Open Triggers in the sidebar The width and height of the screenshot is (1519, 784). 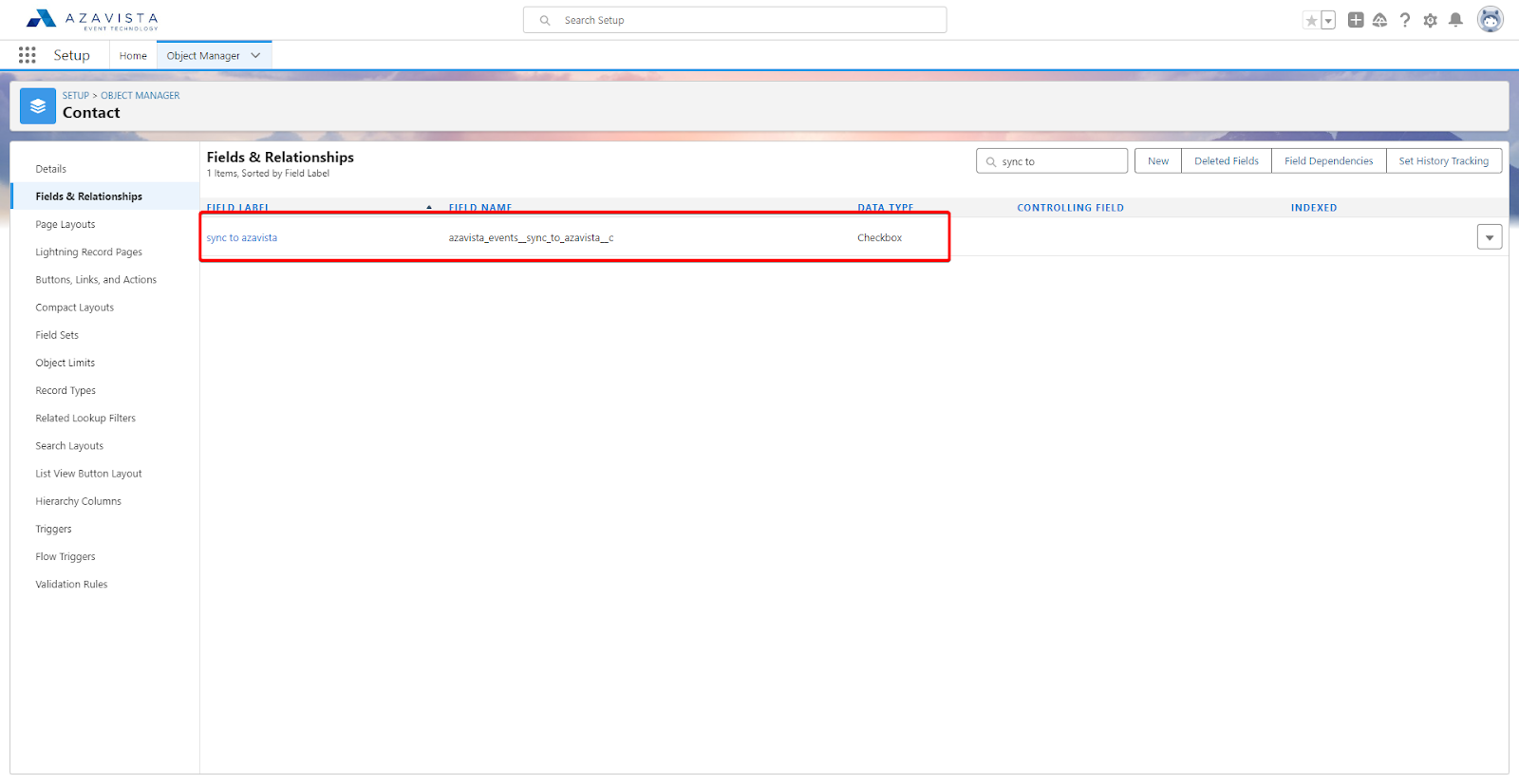tap(54, 530)
